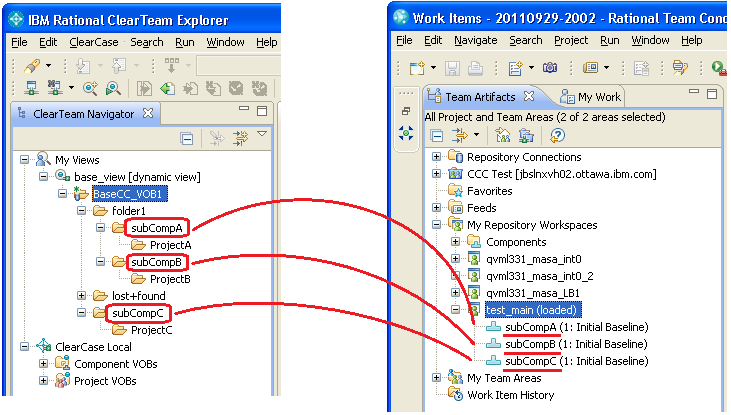This screenshot has width=731, height=415.
Task: Expand Components under Repository Workspaces
Action: click(455, 242)
